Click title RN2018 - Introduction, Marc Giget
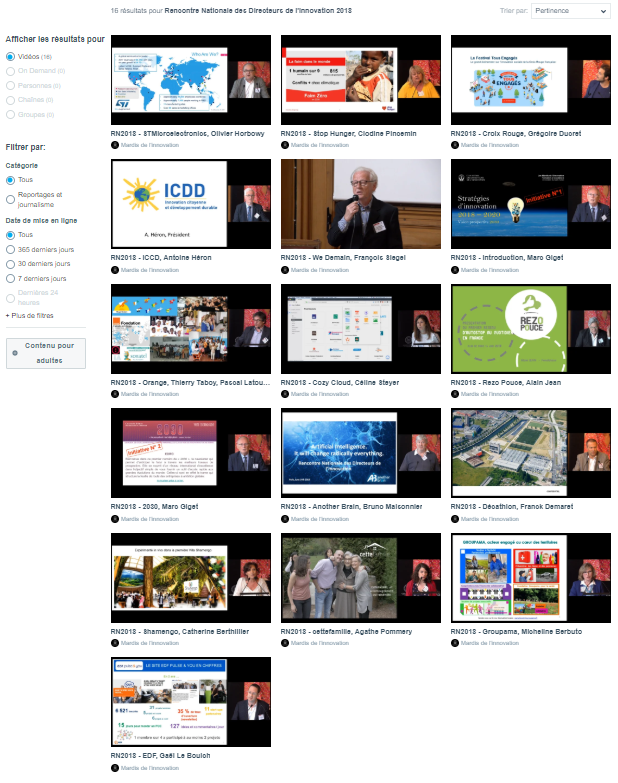Screen dimensions: 618x783 click(x=507, y=258)
